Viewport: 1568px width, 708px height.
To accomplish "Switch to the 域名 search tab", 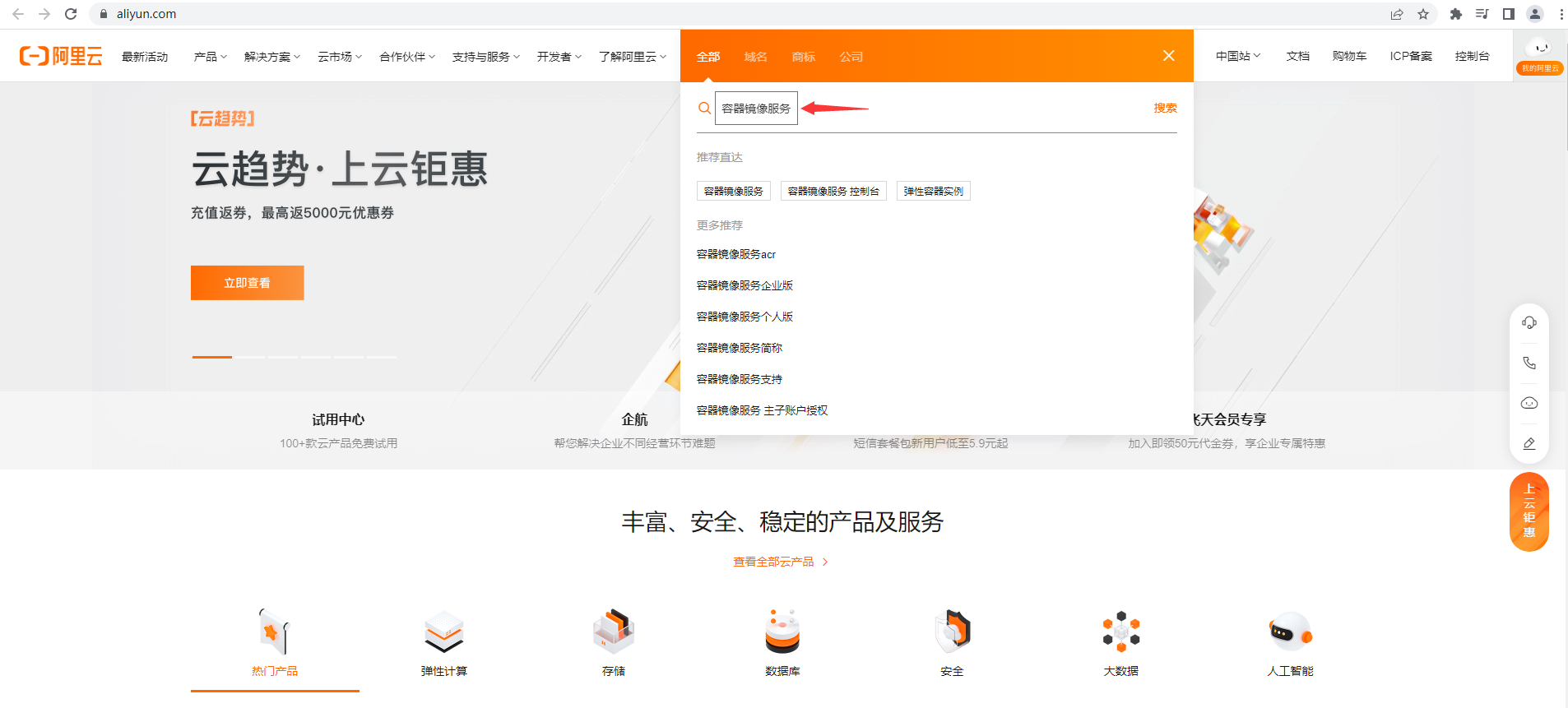I will [756, 57].
